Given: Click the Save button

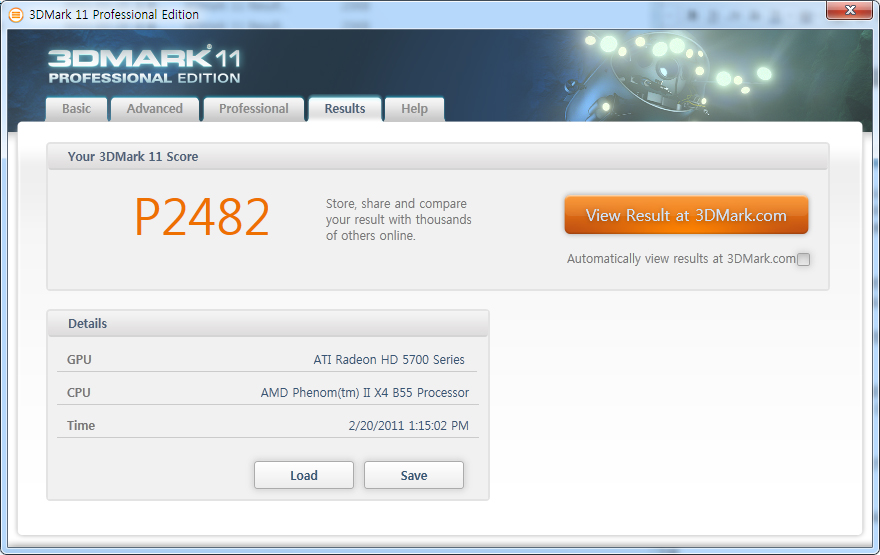Looking at the screenshot, I should pos(414,475).
